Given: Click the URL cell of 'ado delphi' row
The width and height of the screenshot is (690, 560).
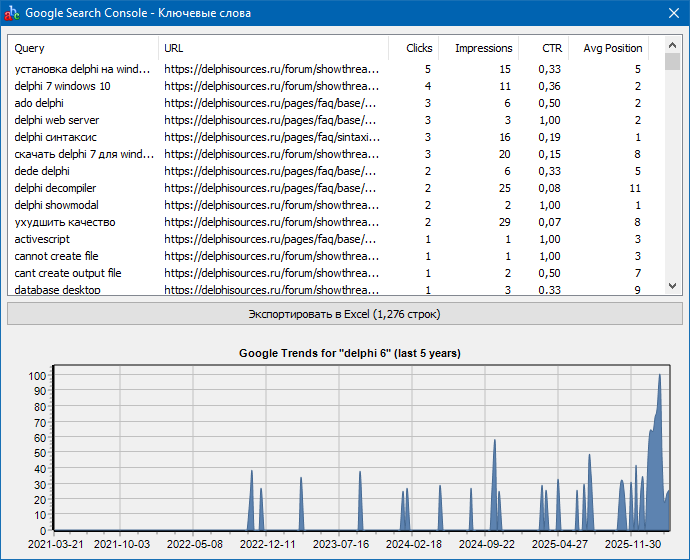Looking at the screenshot, I should point(270,103).
